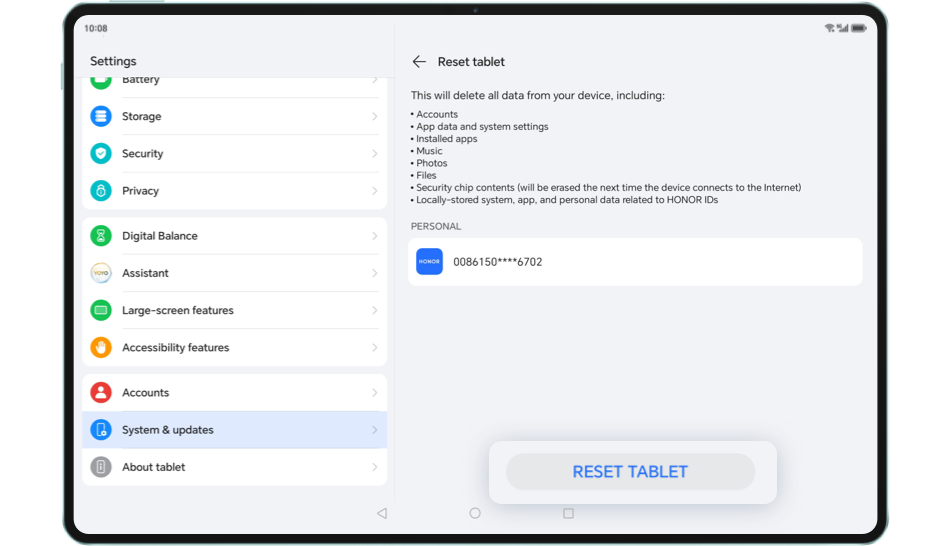
Task: Tap the blue Storage icon
Action: tap(101, 116)
